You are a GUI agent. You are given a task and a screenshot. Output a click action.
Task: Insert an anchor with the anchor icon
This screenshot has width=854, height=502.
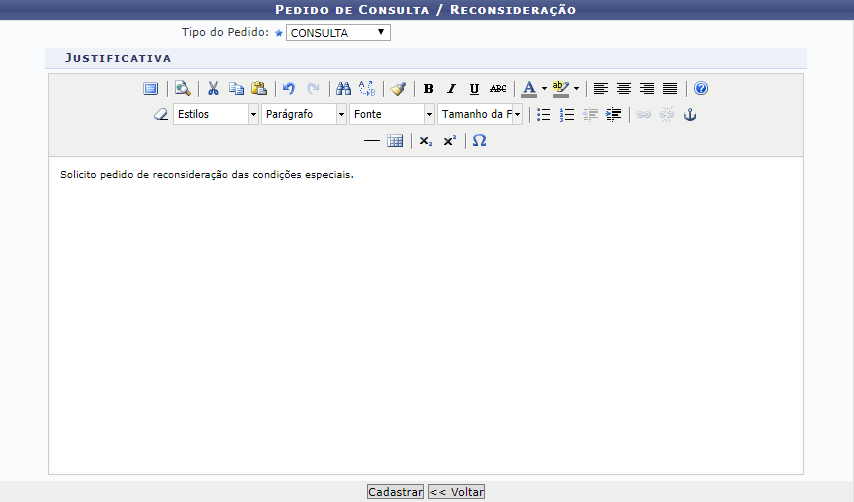pos(689,115)
